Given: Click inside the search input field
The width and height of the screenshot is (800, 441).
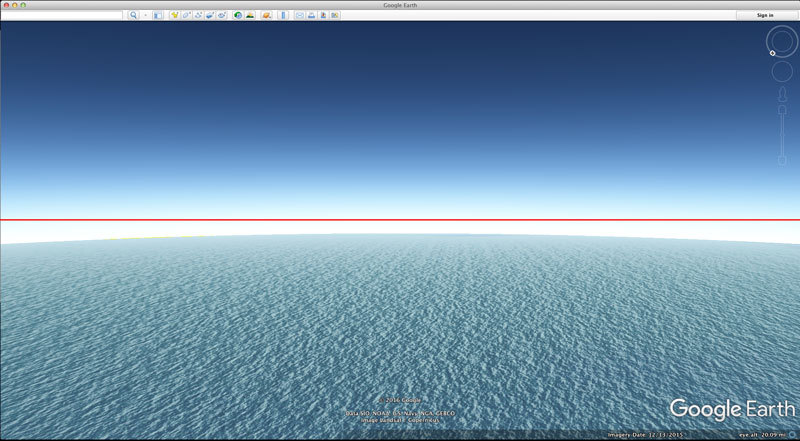Looking at the screenshot, I should point(62,15).
